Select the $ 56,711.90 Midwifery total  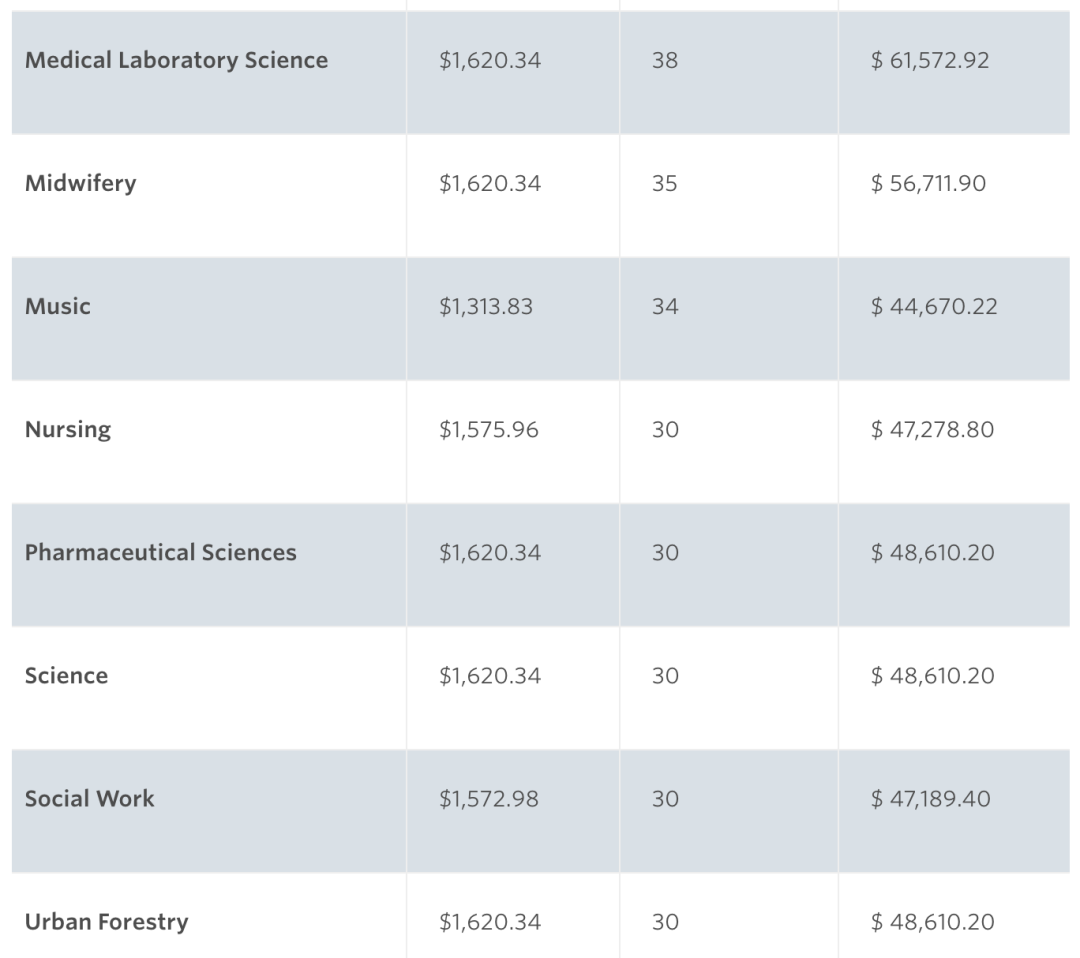(928, 184)
